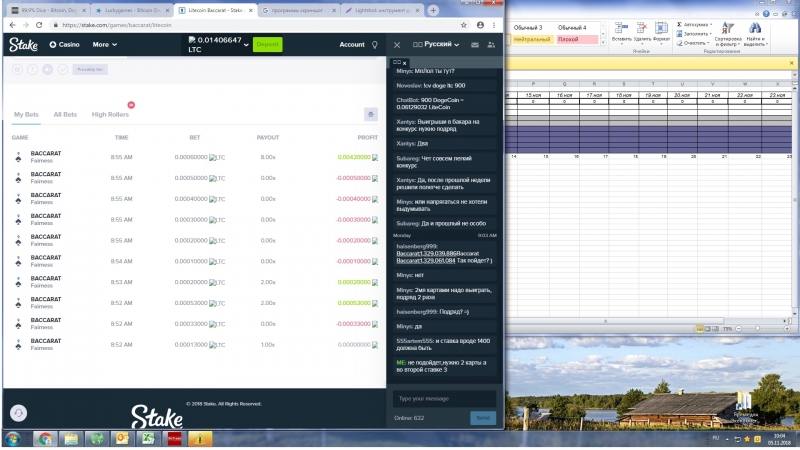
Task: Open game settings gear icon
Action: pyautogui.click(x=17, y=69)
